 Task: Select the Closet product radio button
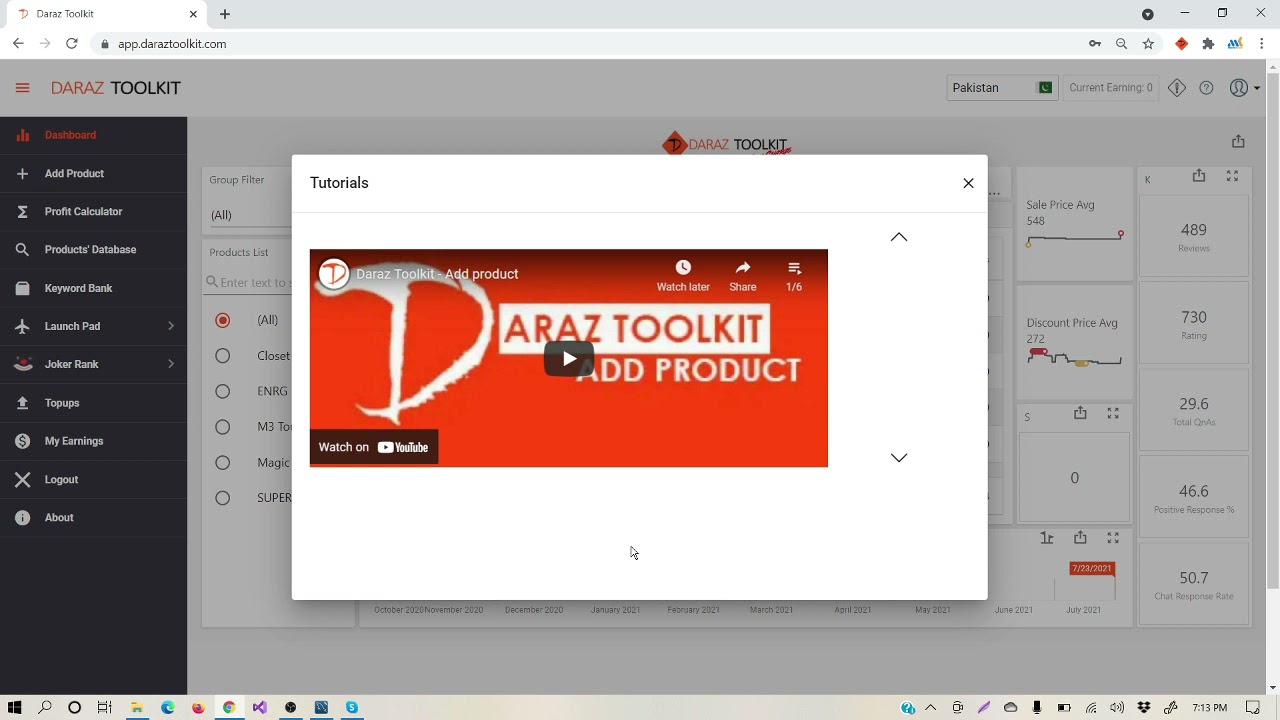(222, 356)
